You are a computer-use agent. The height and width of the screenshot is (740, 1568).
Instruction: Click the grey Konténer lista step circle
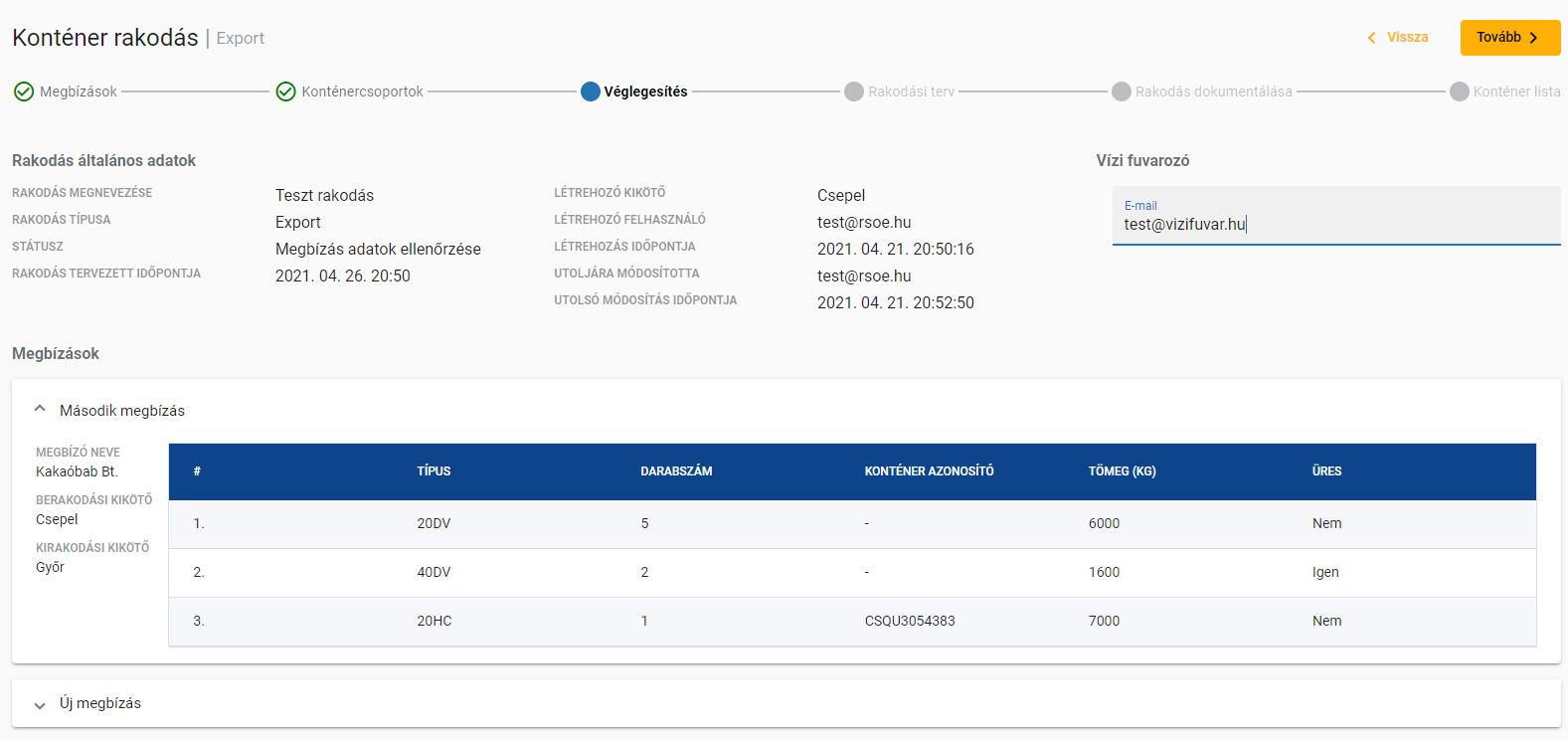click(x=1459, y=92)
